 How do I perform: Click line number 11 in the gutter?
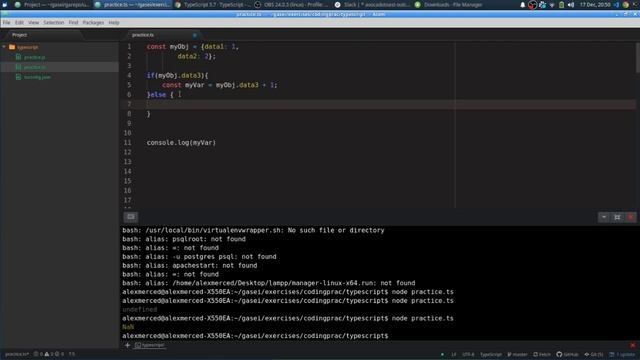[x=128, y=143]
